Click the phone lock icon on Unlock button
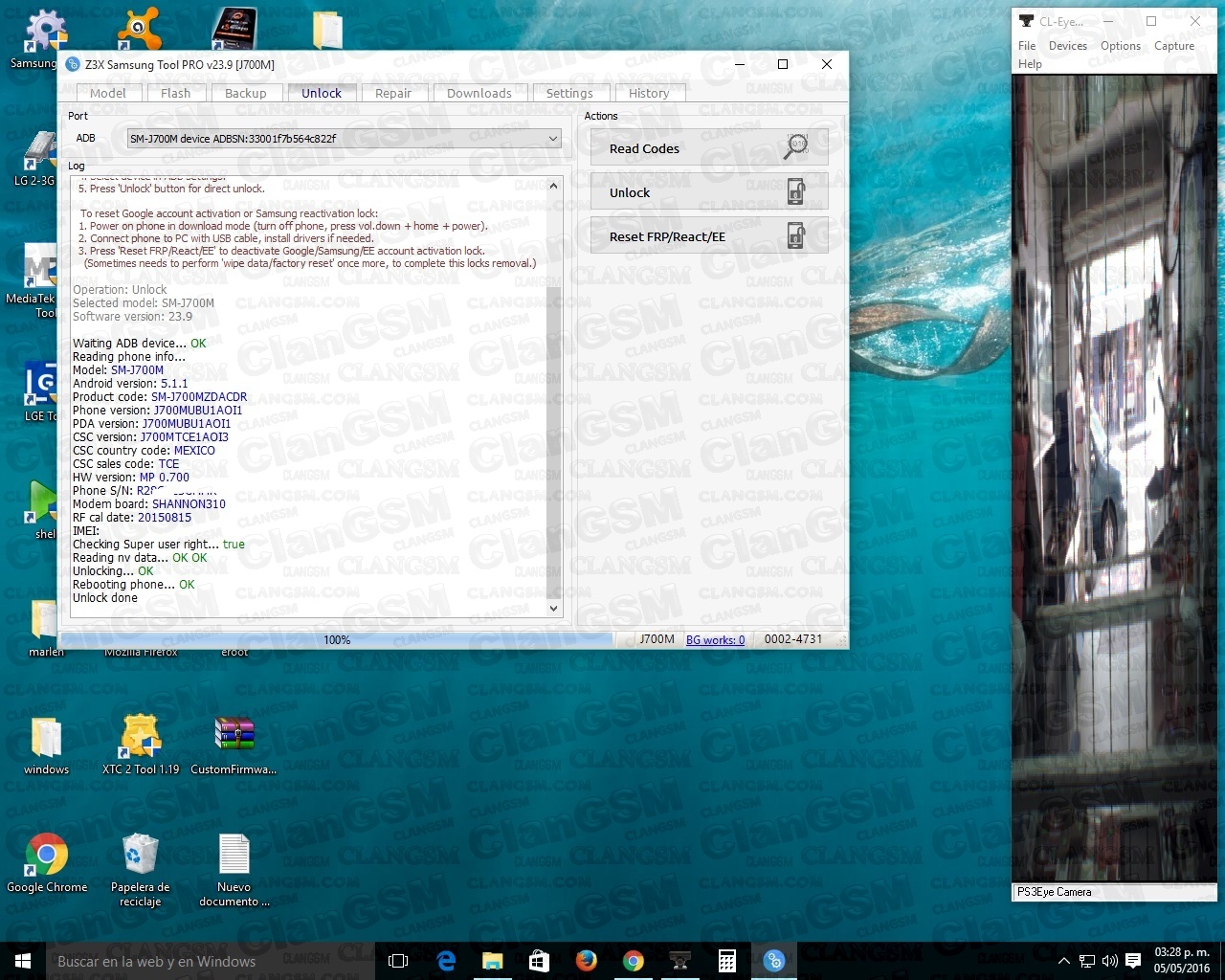Viewport: 1225px width, 980px height. pos(796,191)
